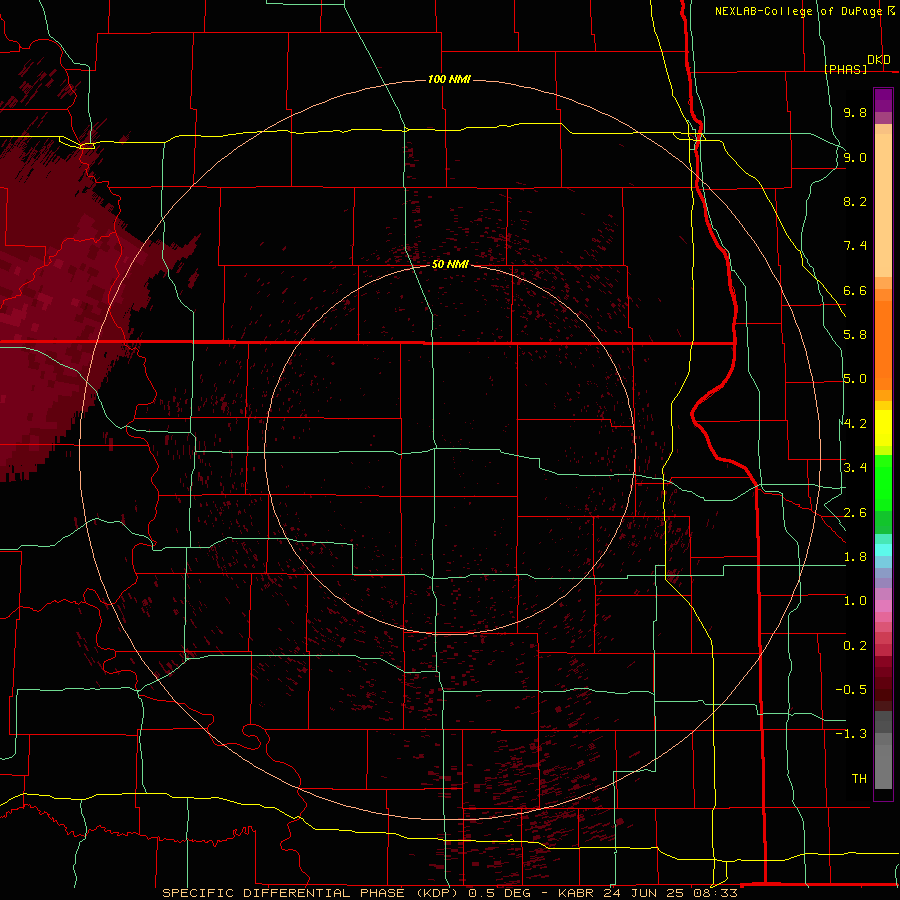
Task: Click the DKD product label
Action: click(x=878, y=60)
